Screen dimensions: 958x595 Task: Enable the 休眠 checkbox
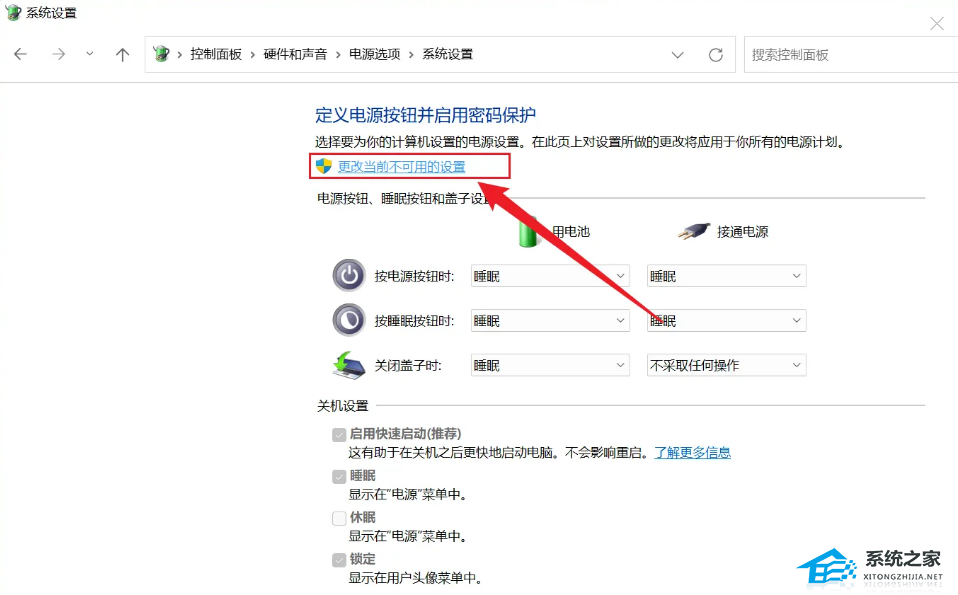340,517
